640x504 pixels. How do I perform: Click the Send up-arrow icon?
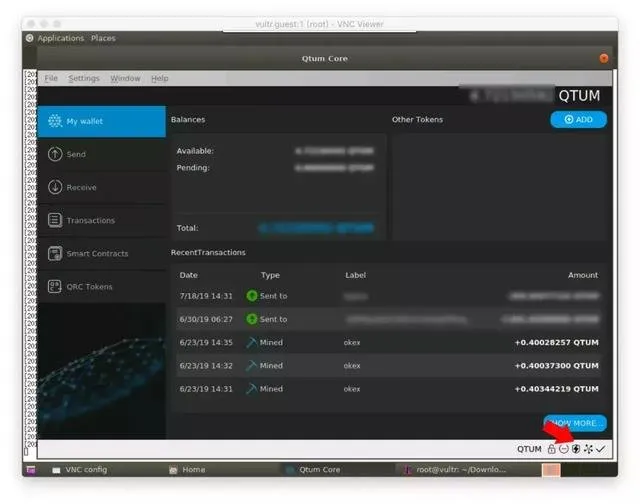coord(55,154)
